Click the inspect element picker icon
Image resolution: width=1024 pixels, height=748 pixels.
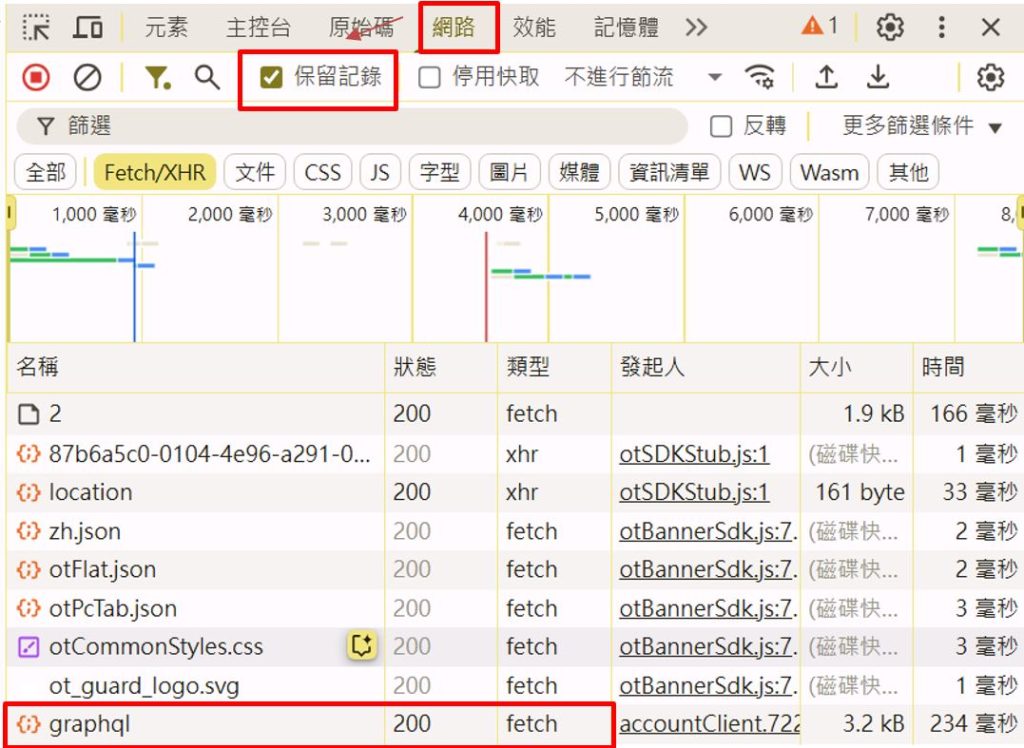[x=36, y=27]
